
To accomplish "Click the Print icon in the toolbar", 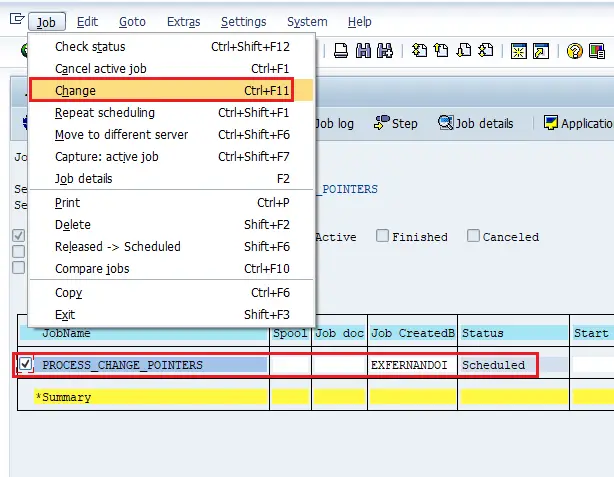I will pos(341,51).
